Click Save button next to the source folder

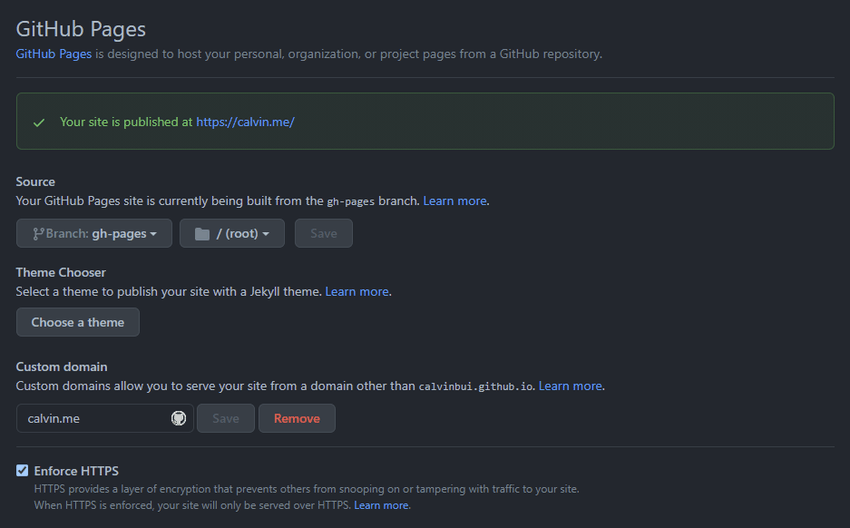(x=324, y=234)
